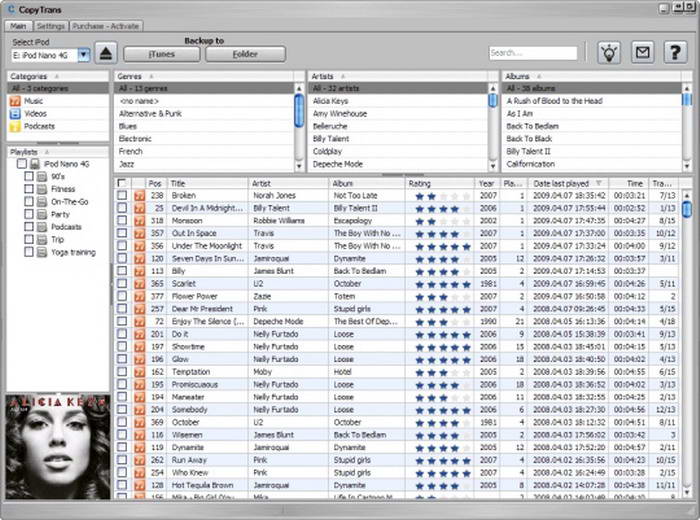Open help with the question mark icon
This screenshot has height=520, width=700.
675,53
